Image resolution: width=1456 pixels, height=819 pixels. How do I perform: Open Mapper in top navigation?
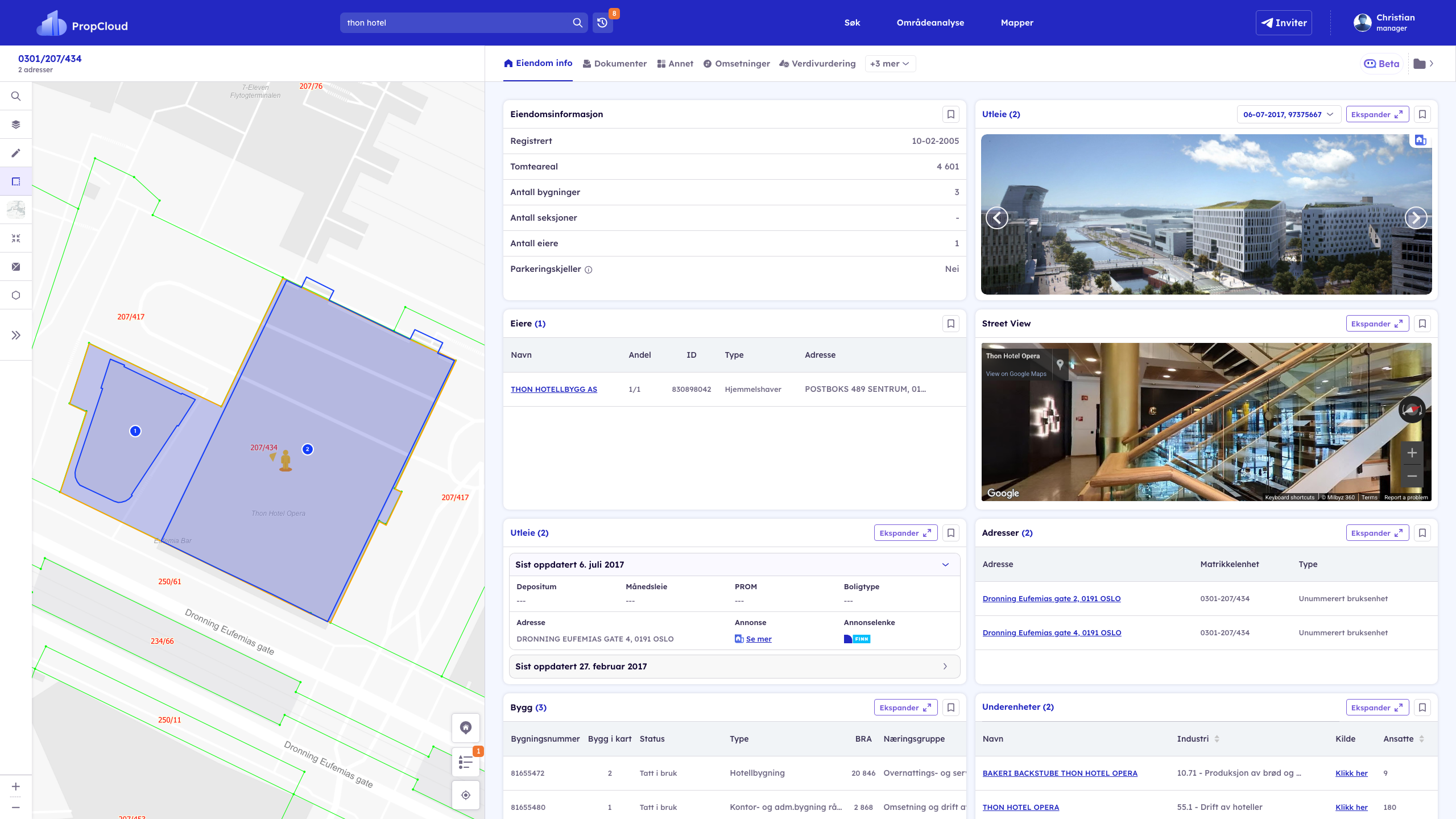[1017, 23]
